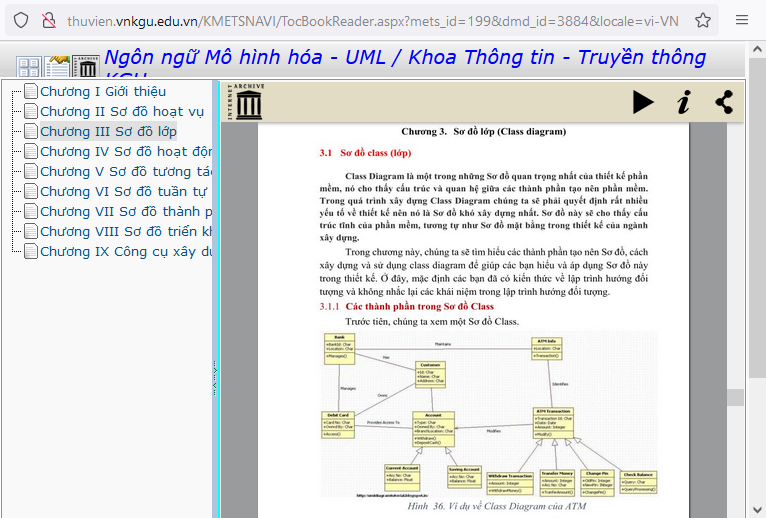Click the document with handshake icon

(x=58, y=67)
